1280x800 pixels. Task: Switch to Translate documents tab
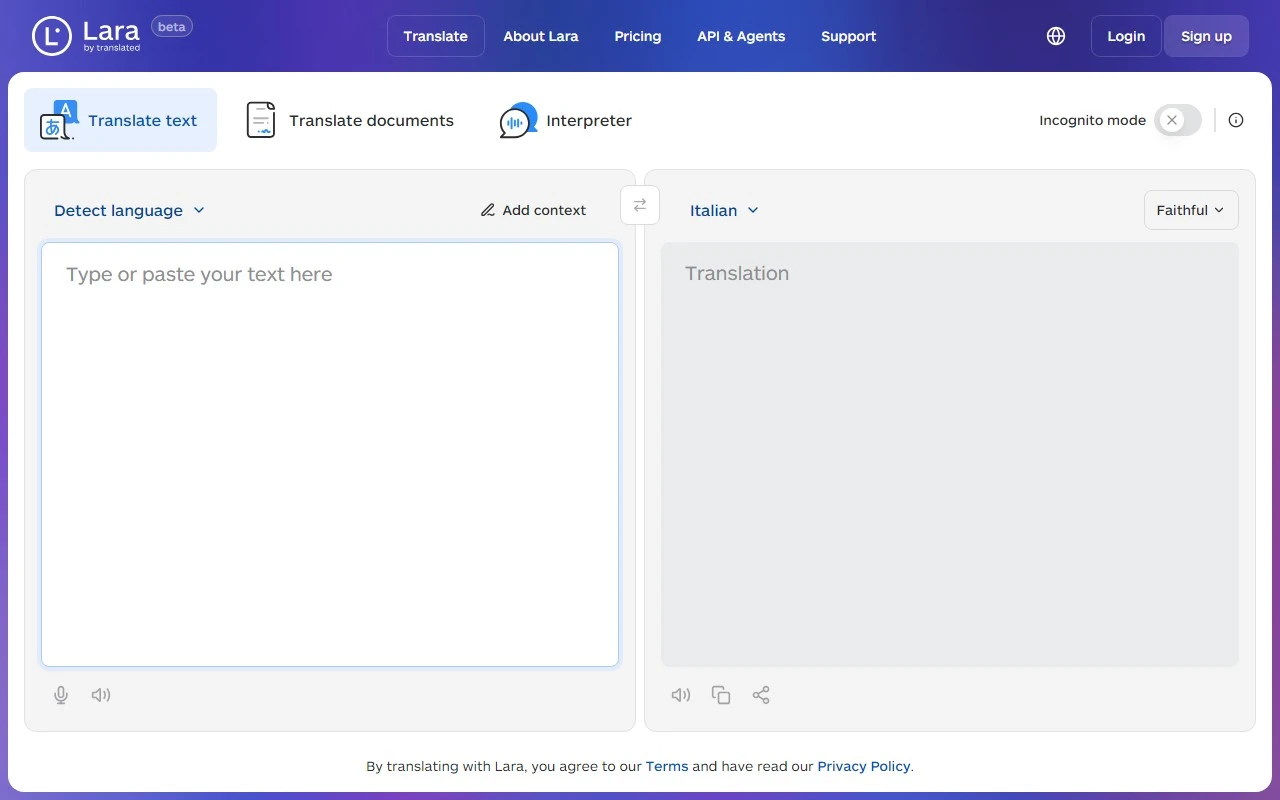350,120
